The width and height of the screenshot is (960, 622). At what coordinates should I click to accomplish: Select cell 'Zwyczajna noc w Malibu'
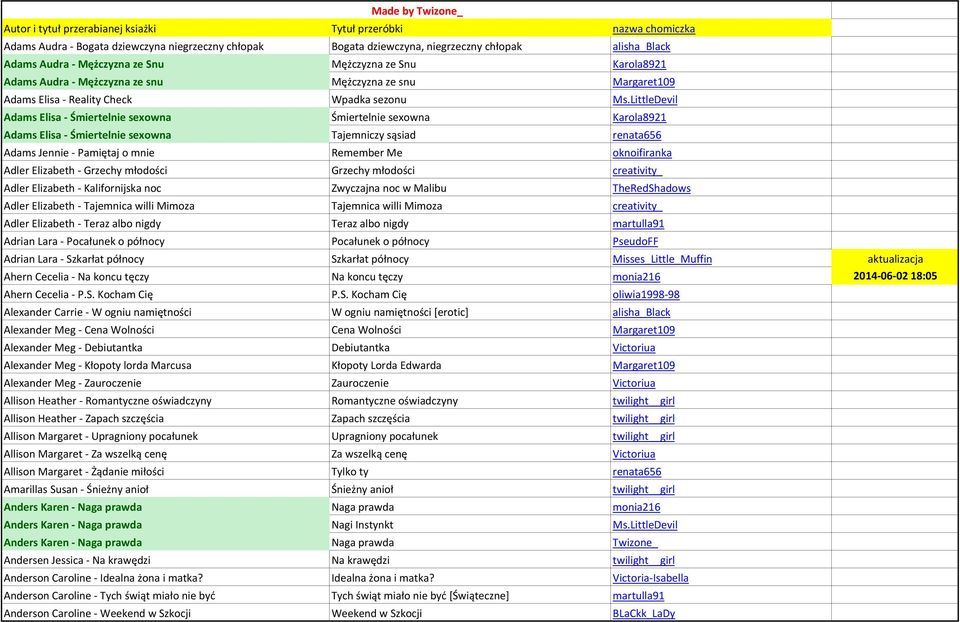(x=470, y=189)
